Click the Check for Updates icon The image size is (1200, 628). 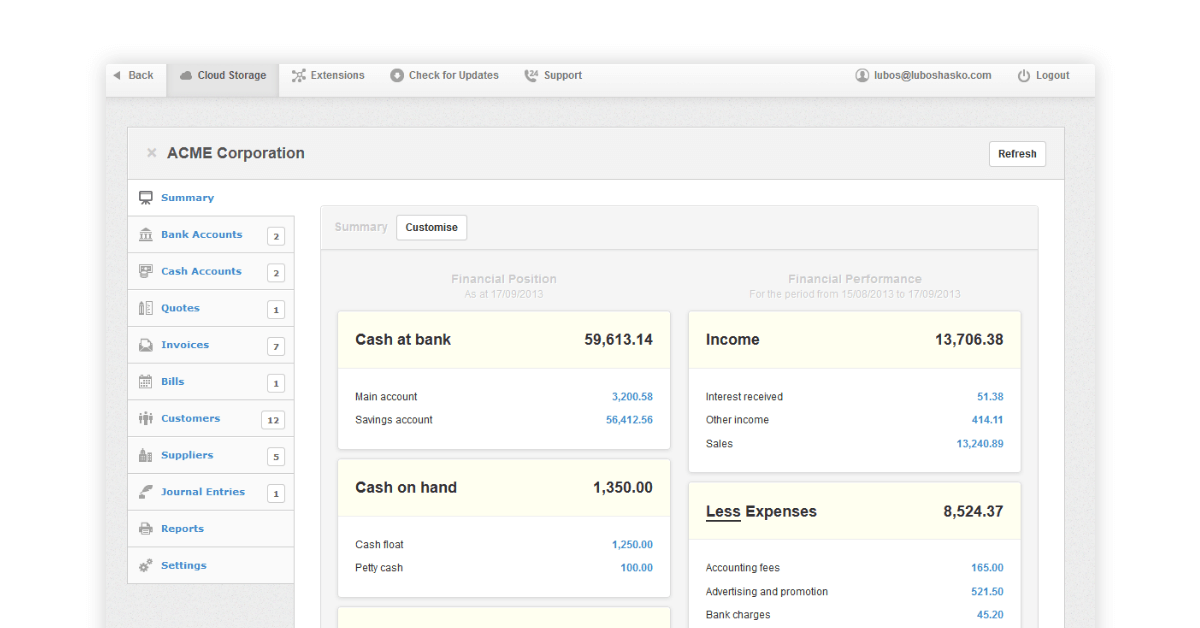tap(397, 75)
